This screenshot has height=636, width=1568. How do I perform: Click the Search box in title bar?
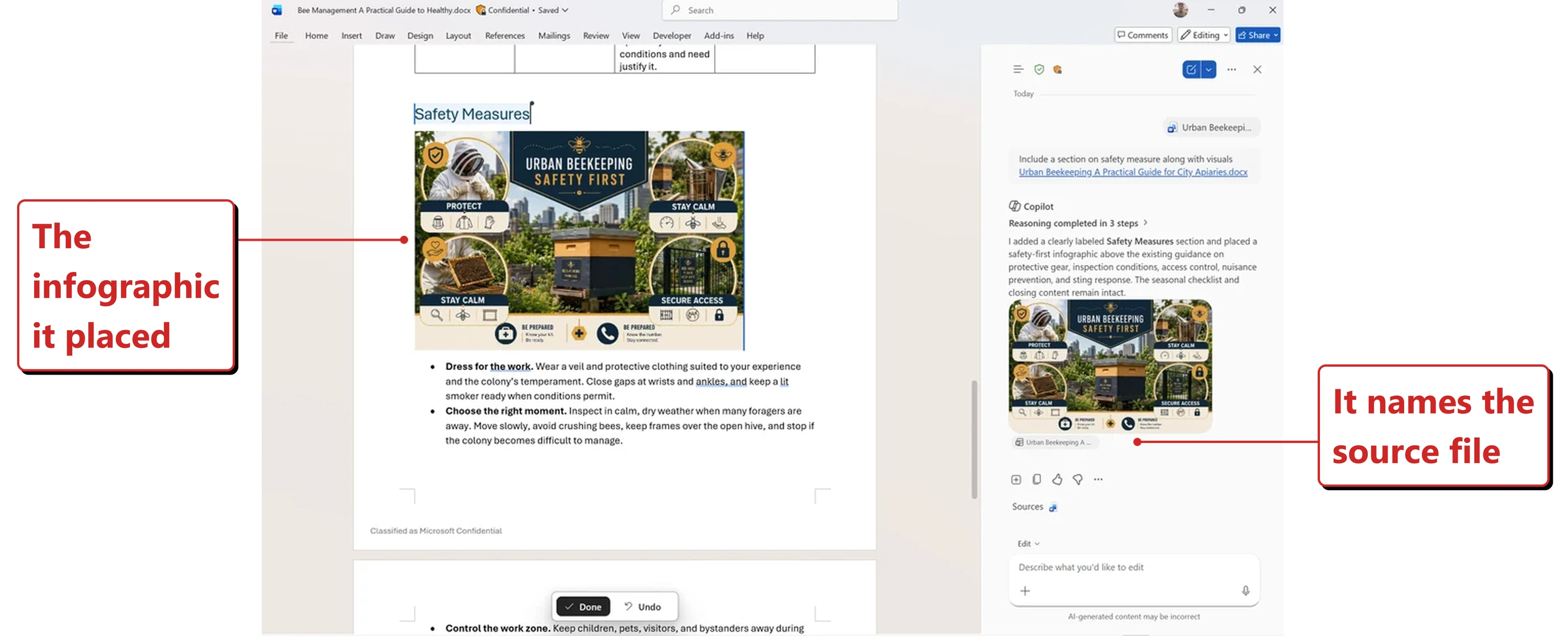point(779,10)
